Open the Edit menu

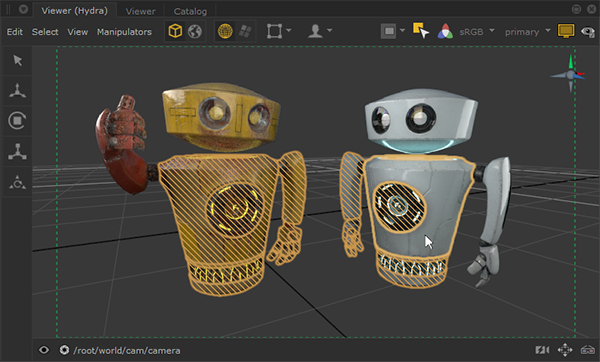click(x=15, y=32)
